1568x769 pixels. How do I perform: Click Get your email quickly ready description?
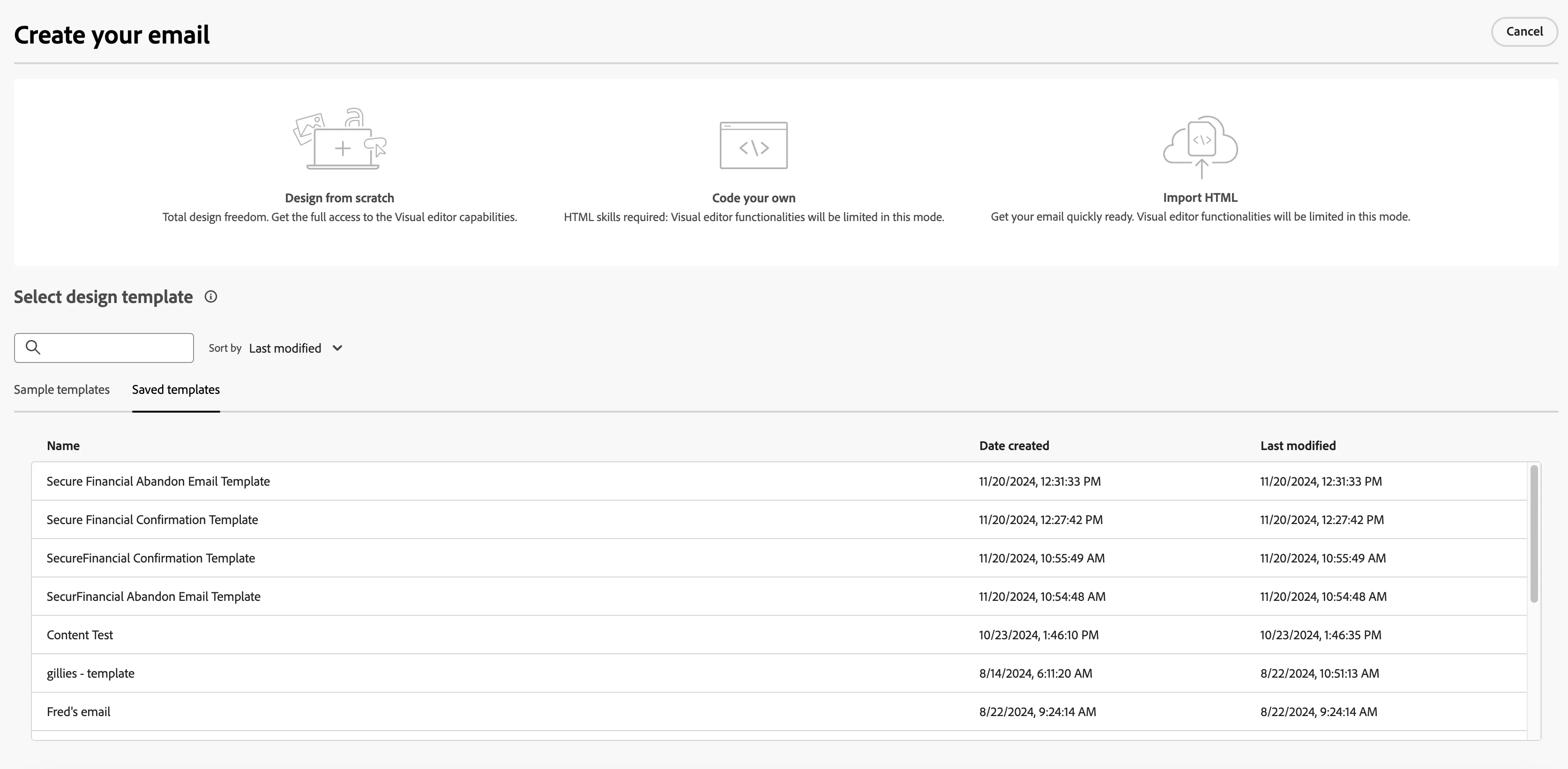tap(1200, 216)
